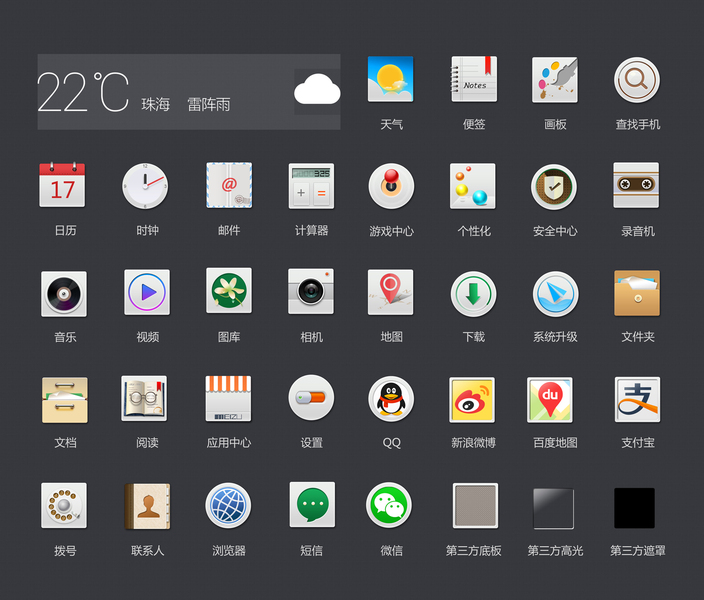This screenshot has height=600, width=704.
Task: Launch the 浏览器 browser globe icon
Action: (x=228, y=505)
